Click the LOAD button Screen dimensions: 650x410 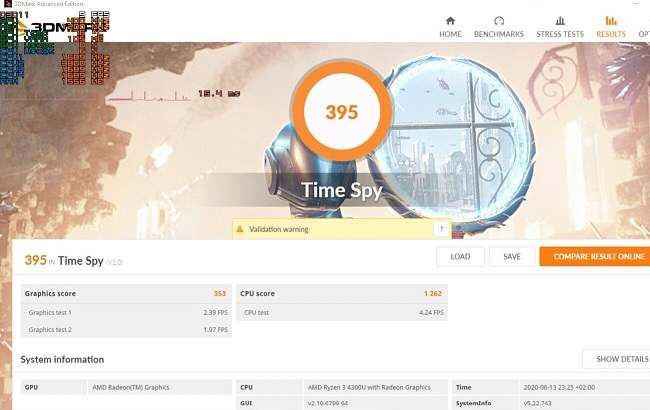click(x=460, y=257)
